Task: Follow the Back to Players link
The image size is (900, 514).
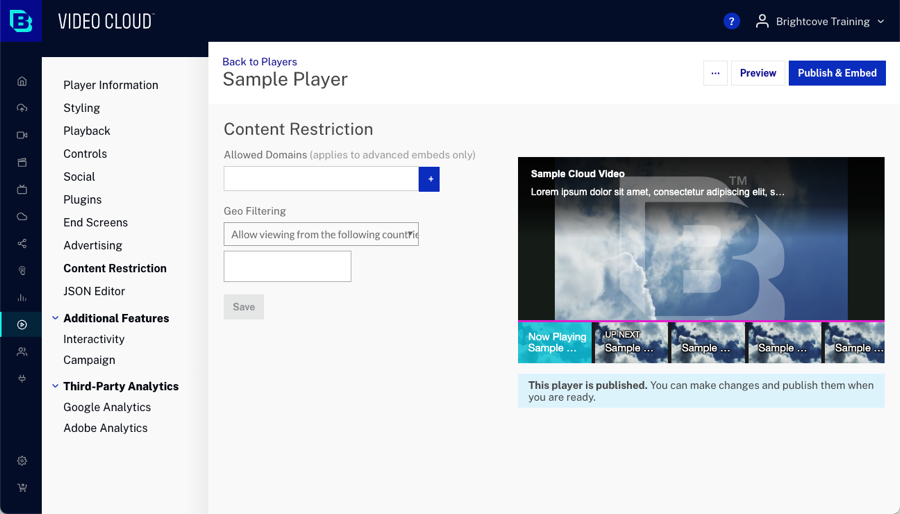Action: pos(259,62)
